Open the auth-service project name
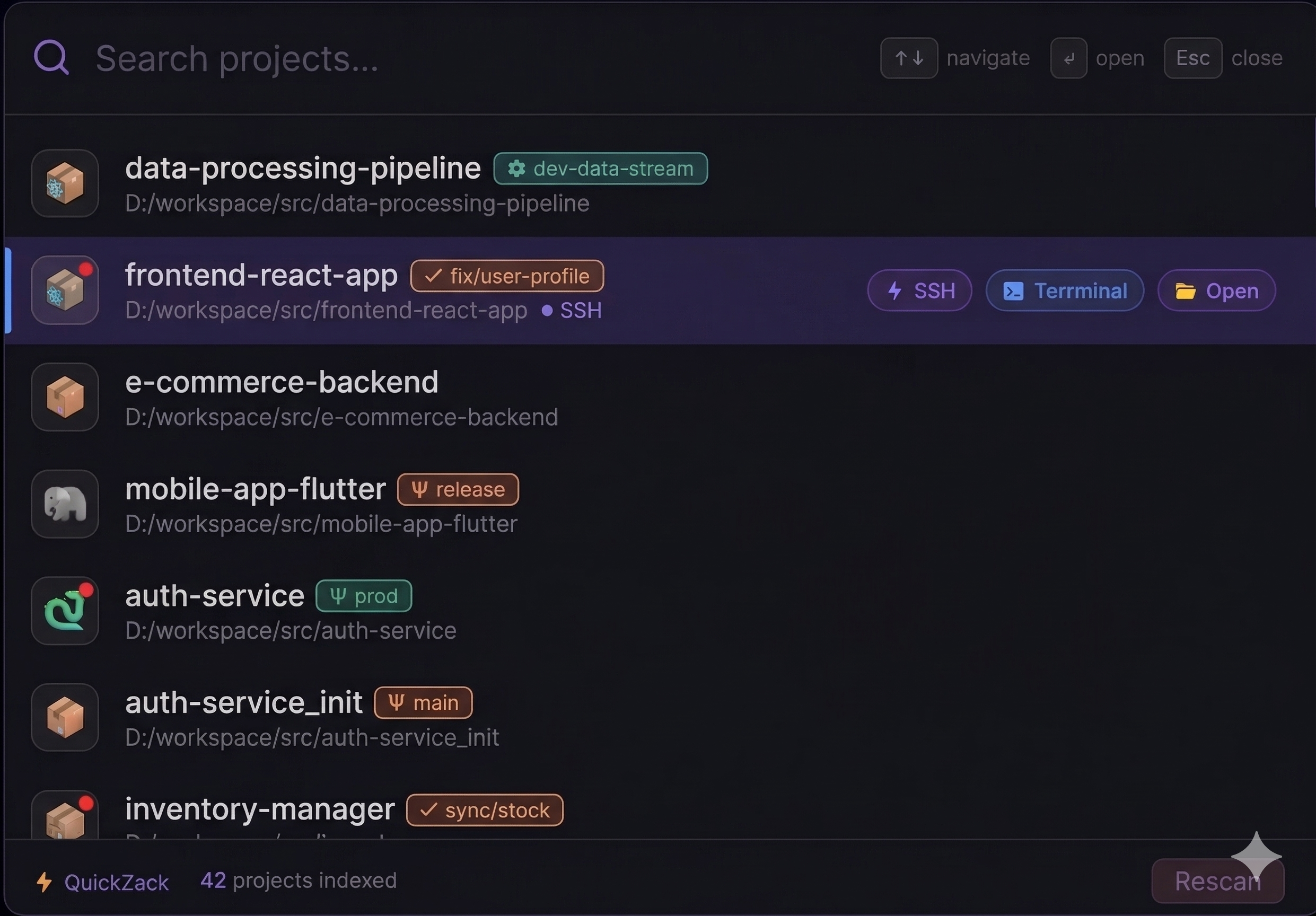The image size is (1316, 916). pos(214,596)
